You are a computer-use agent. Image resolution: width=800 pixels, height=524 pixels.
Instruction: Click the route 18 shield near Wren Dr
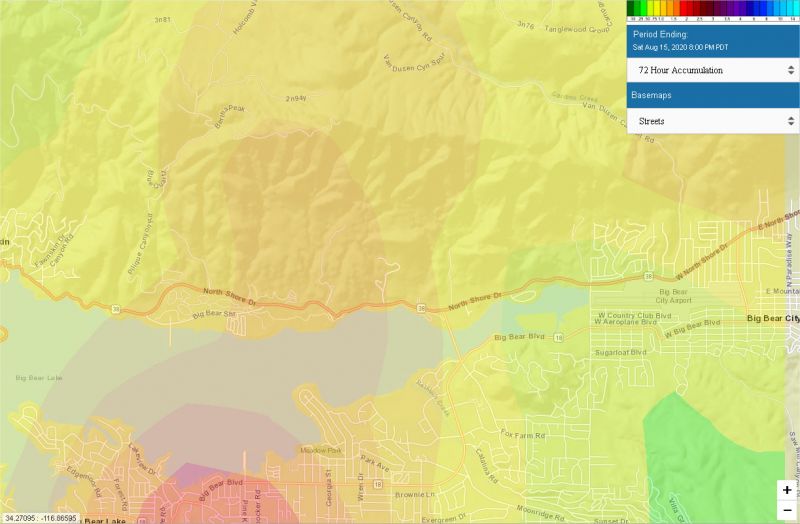pyautogui.click(x=378, y=484)
